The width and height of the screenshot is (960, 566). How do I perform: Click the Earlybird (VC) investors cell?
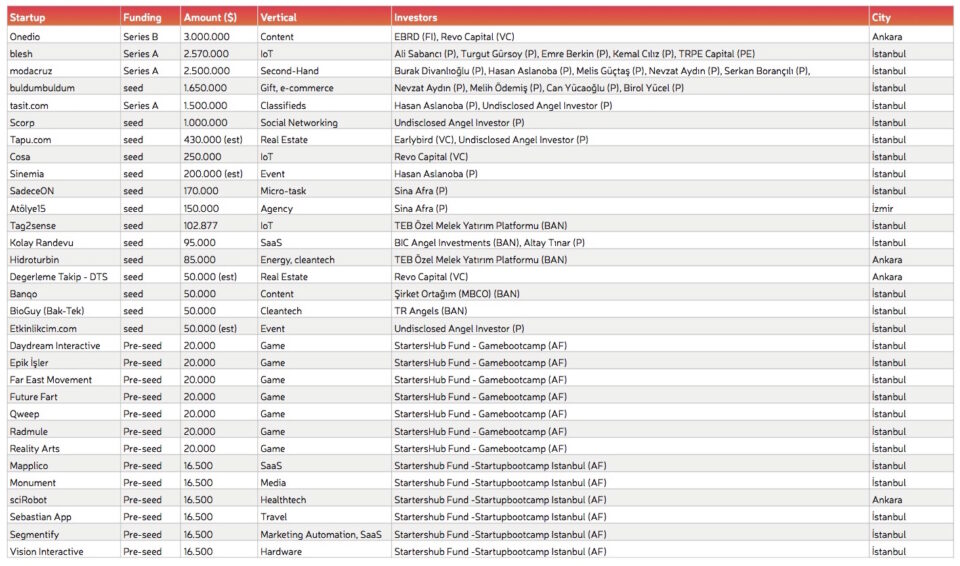pyautogui.click(x=630, y=140)
